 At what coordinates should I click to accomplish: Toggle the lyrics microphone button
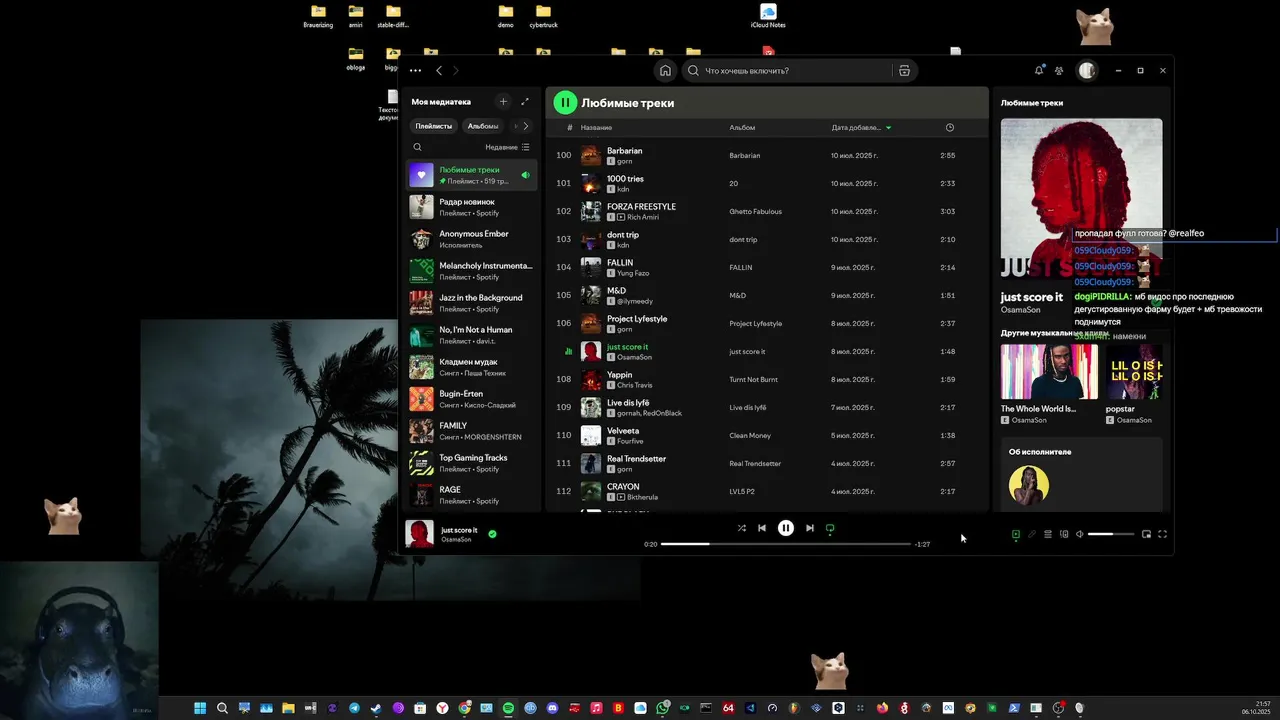[x=1032, y=534]
